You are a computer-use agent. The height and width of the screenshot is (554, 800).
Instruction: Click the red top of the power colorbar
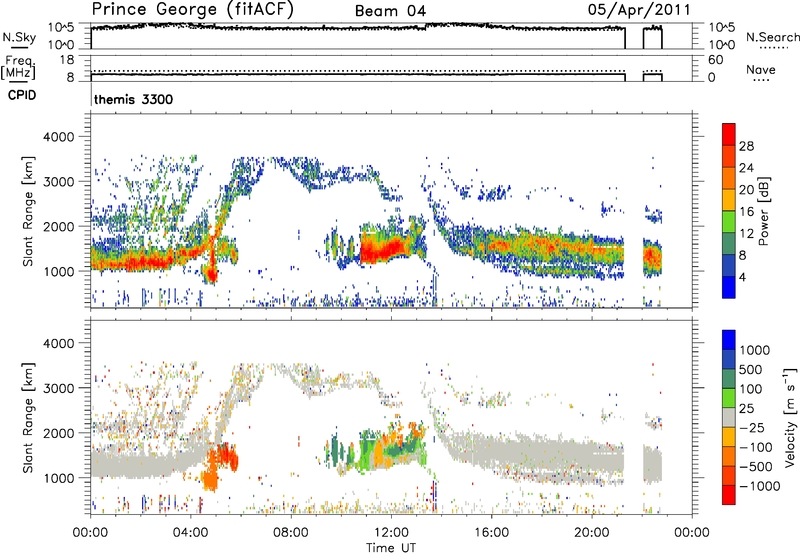coord(729,132)
